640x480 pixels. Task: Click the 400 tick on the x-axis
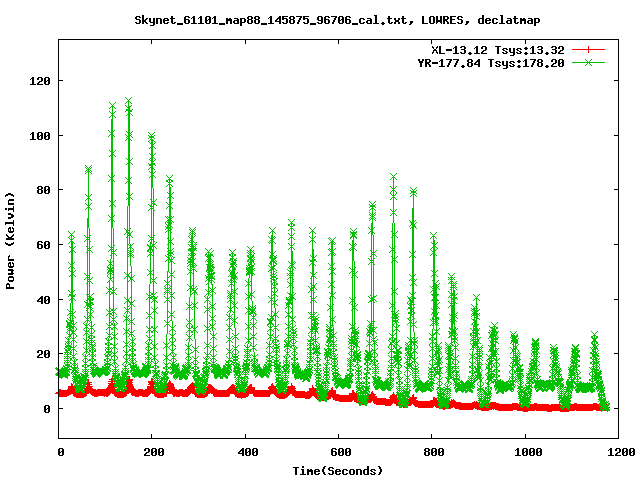point(245,452)
